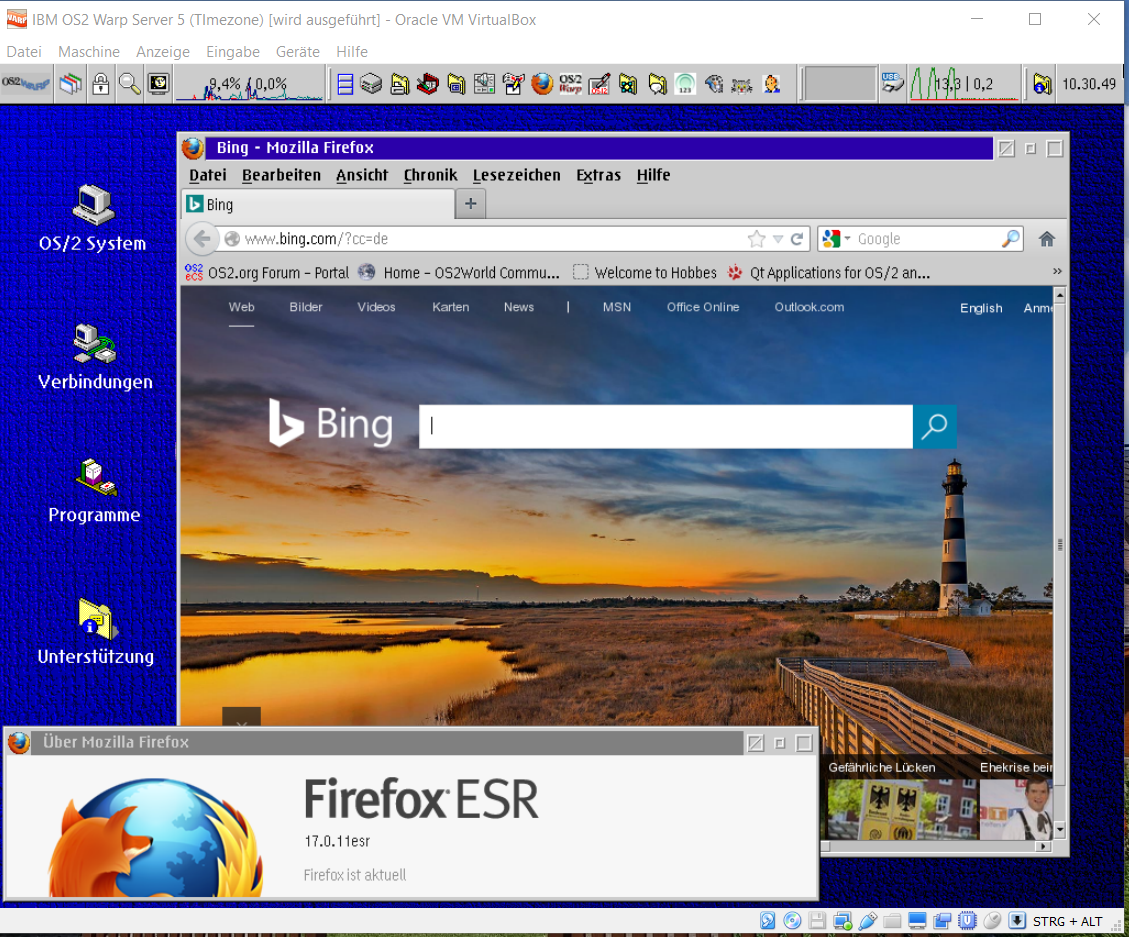This screenshot has height=937, width=1129.
Task: Show more bookmarks with the chevron
Action: pos(1057,272)
